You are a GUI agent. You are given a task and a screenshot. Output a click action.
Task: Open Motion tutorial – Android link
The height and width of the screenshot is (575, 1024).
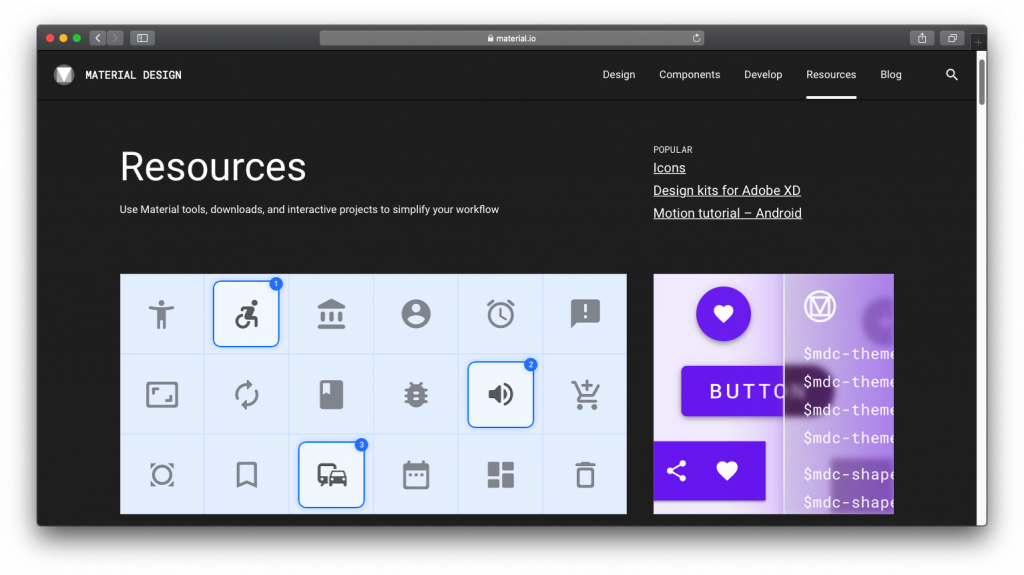tap(728, 213)
